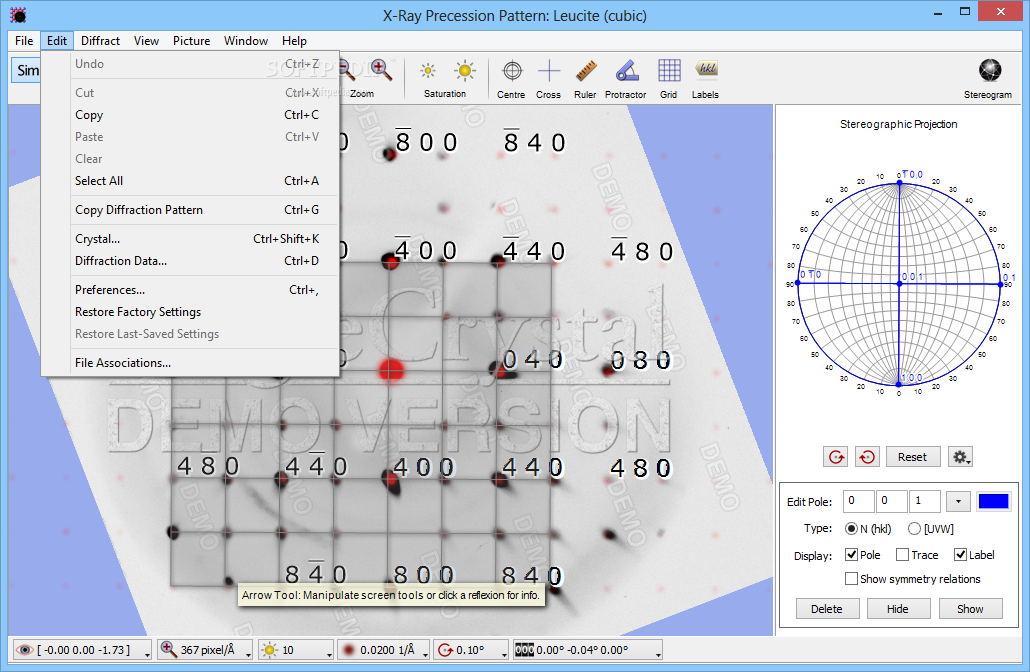1030x672 pixels.
Task: Increase saturation with the large sun icon
Action: (465, 70)
